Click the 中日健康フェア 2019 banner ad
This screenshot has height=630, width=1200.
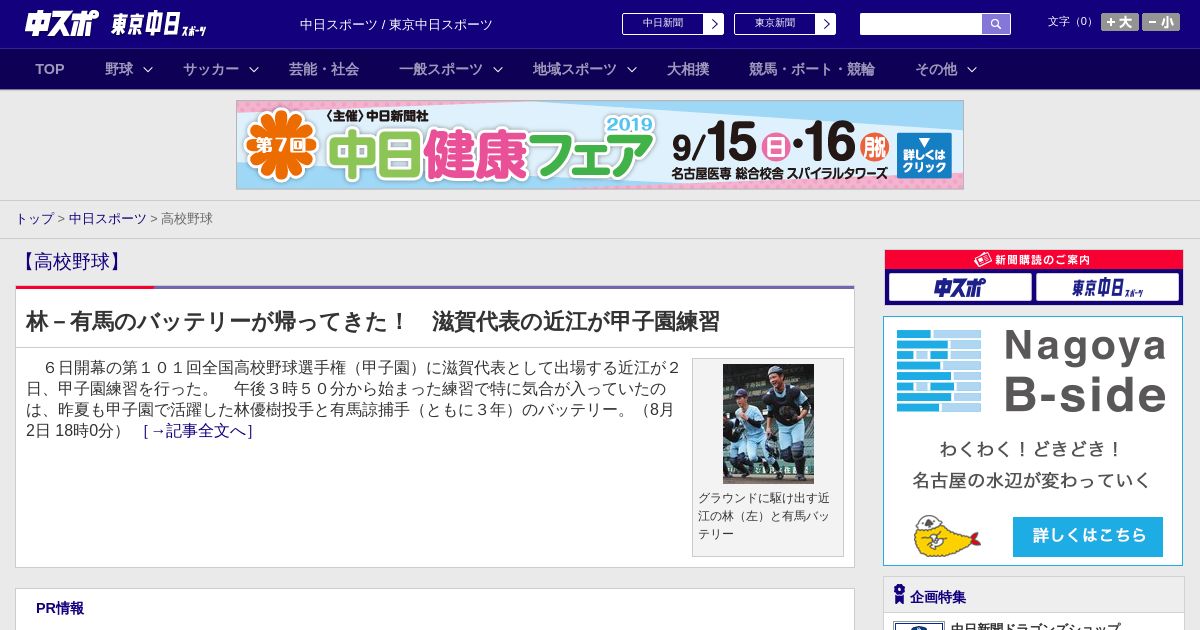(600, 145)
